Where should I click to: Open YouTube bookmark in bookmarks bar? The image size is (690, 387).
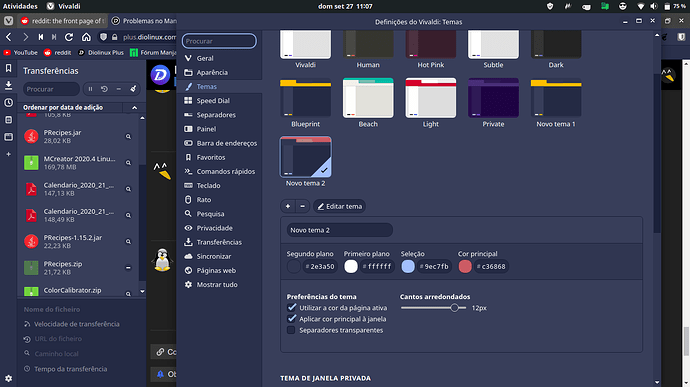[20, 52]
